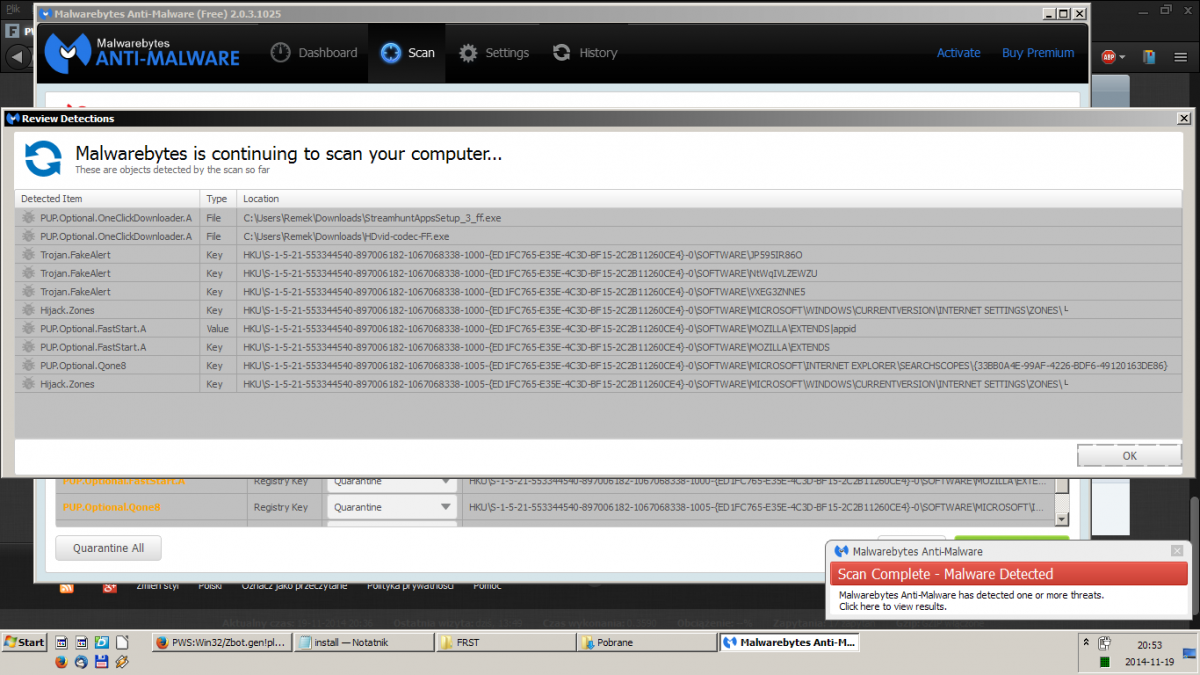Image resolution: width=1200 pixels, height=675 pixels.
Task: Switch to the Scan tab
Action: tap(407, 53)
